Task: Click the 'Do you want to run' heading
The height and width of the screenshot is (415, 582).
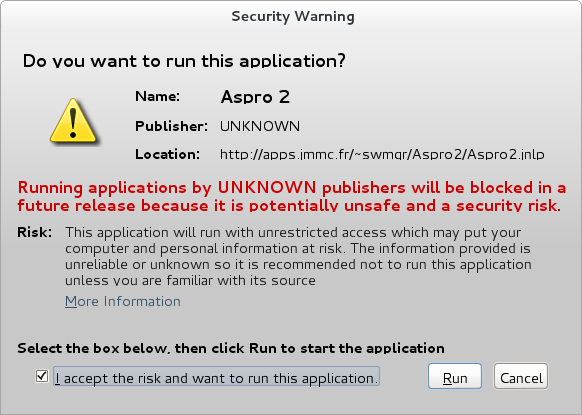Action: coord(184,61)
